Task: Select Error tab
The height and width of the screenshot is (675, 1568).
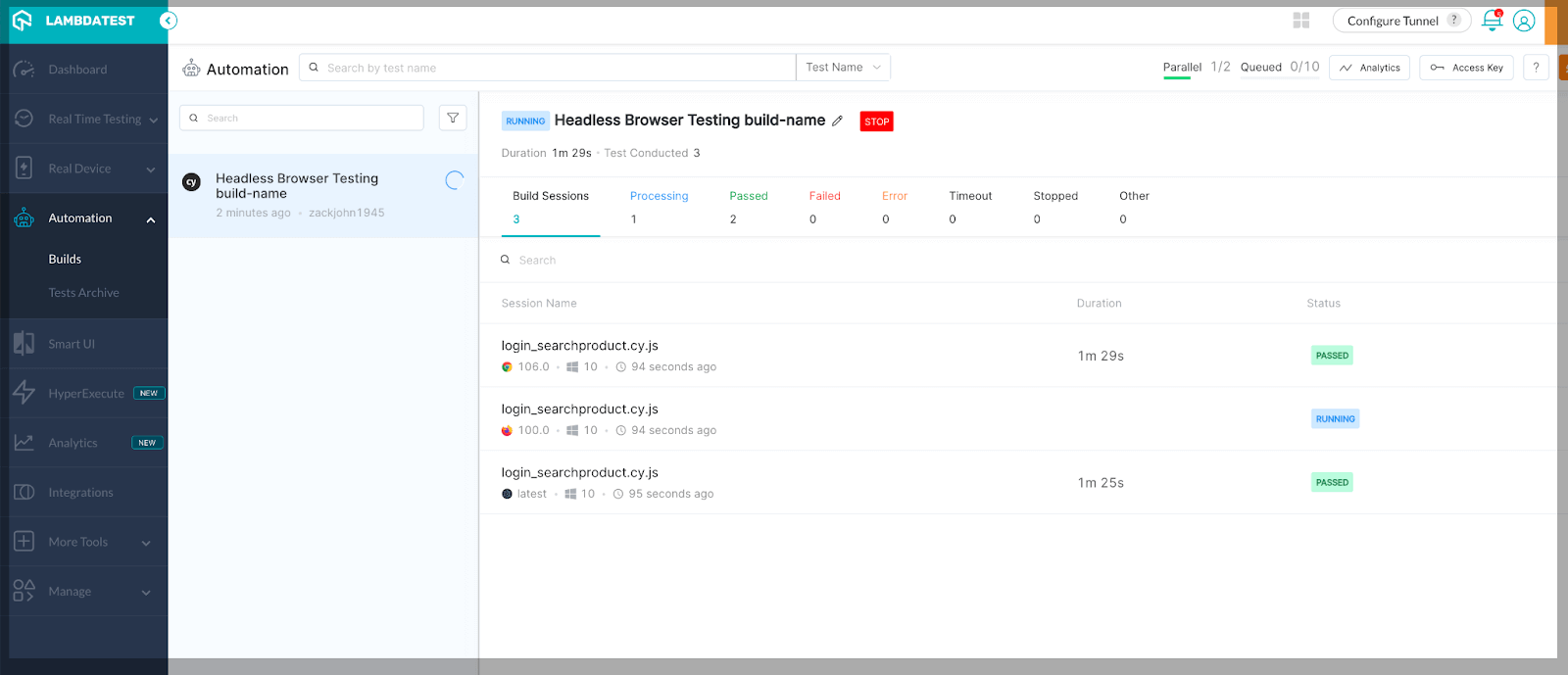Action: pyautogui.click(x=895, y=207)
